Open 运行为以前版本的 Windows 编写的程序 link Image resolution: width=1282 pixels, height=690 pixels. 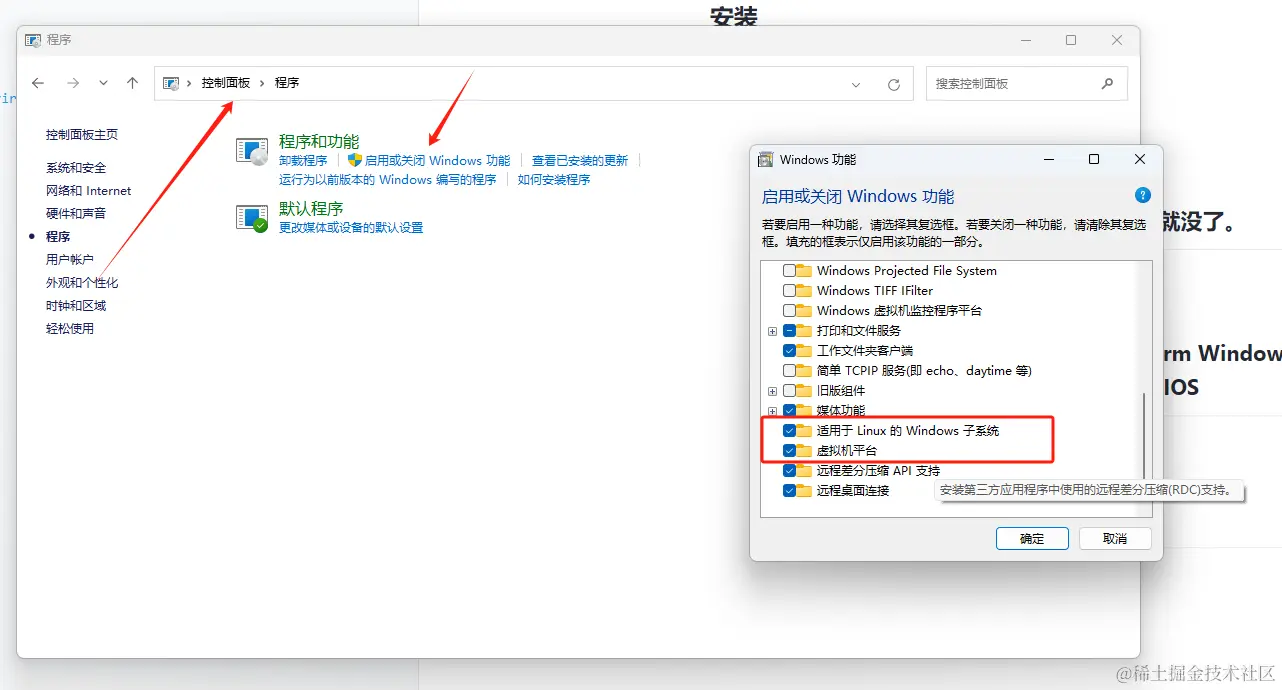point(388,180)
